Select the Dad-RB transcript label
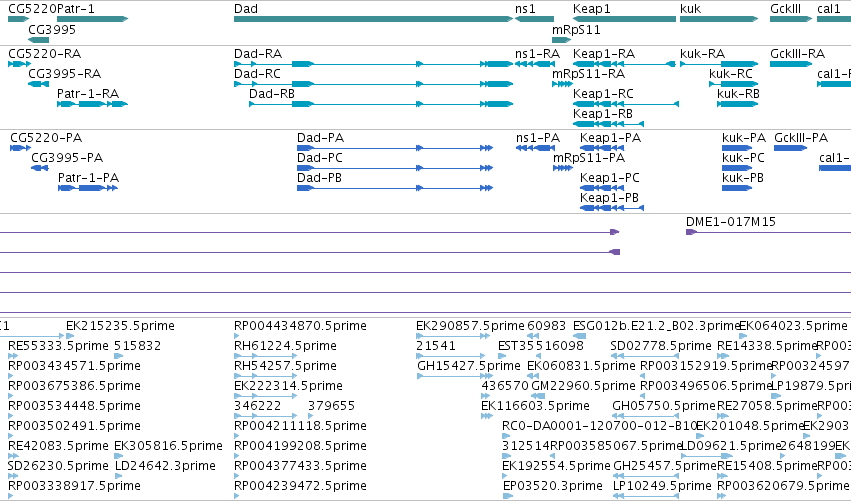 click(272, 93)
